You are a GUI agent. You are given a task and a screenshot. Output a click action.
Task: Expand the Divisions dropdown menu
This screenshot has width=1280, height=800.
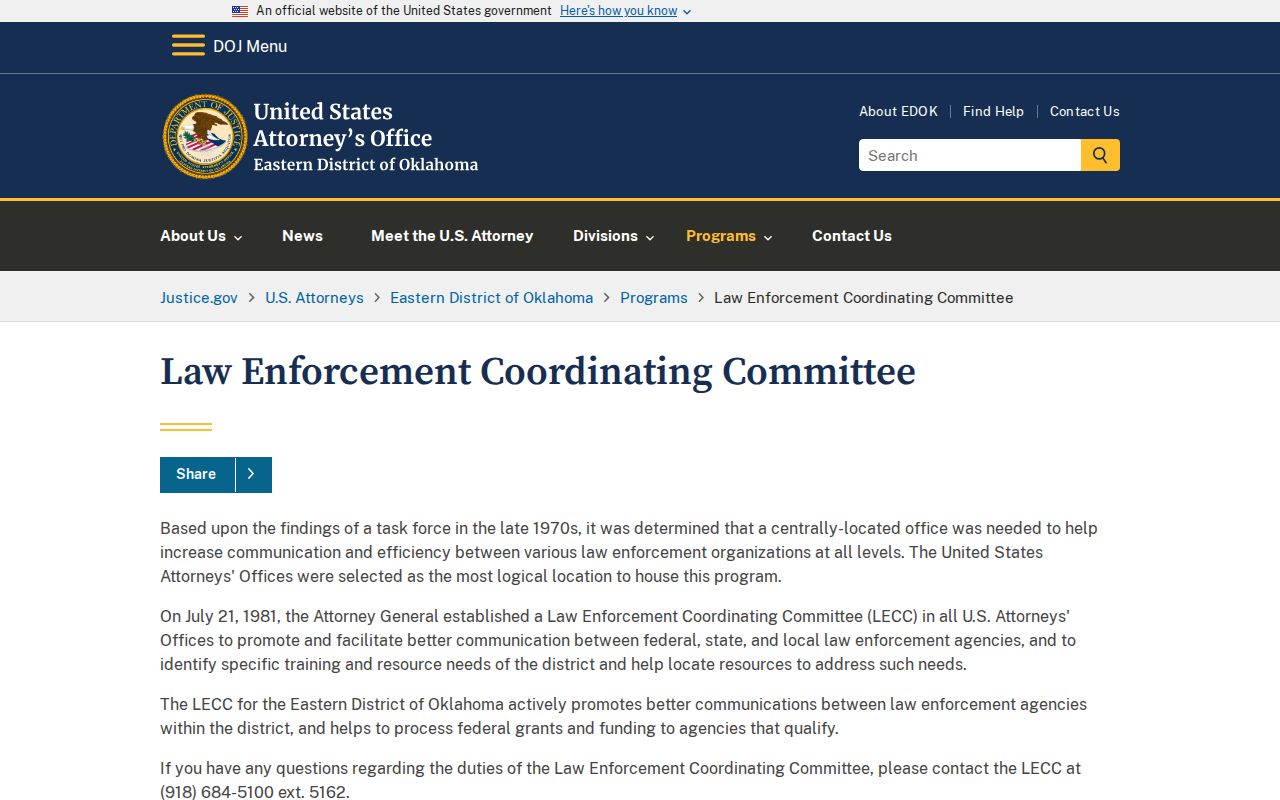tap(613, 236)
